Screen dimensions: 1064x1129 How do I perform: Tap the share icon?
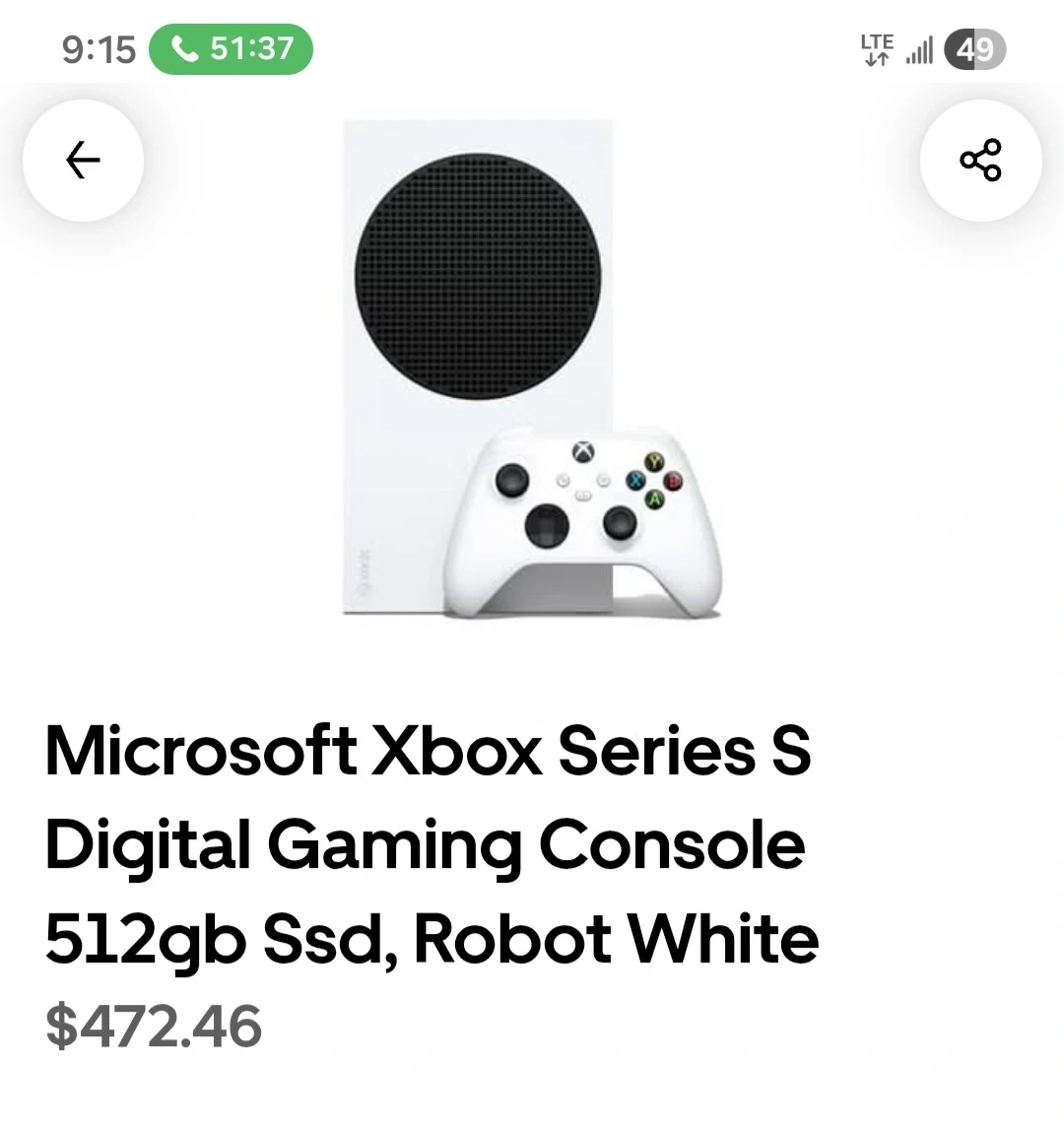(x=980, y=161)
